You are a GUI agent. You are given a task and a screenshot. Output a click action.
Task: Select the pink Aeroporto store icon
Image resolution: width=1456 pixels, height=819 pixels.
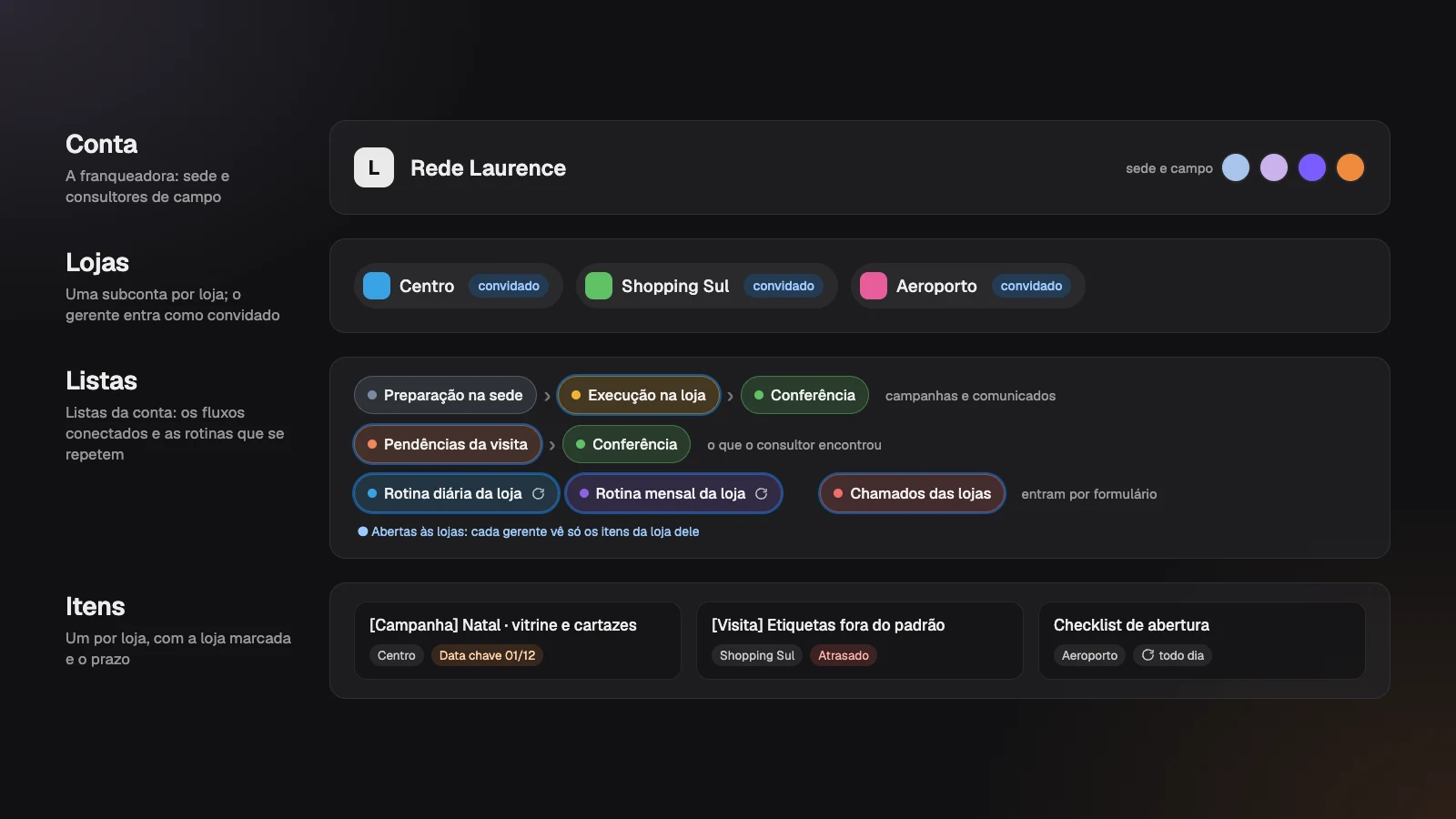coord(874,286)
